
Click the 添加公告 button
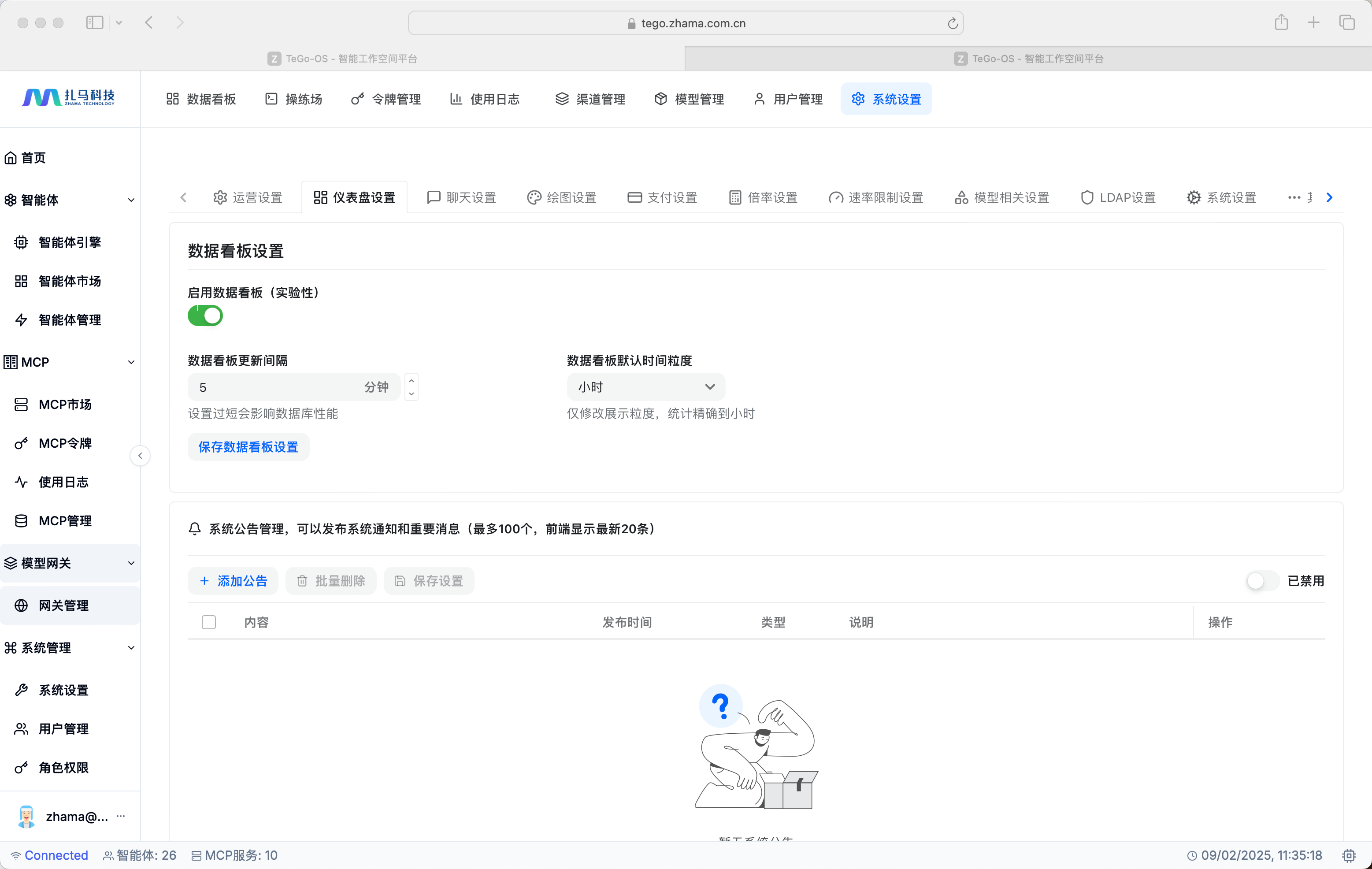click(x=233, y=581)
